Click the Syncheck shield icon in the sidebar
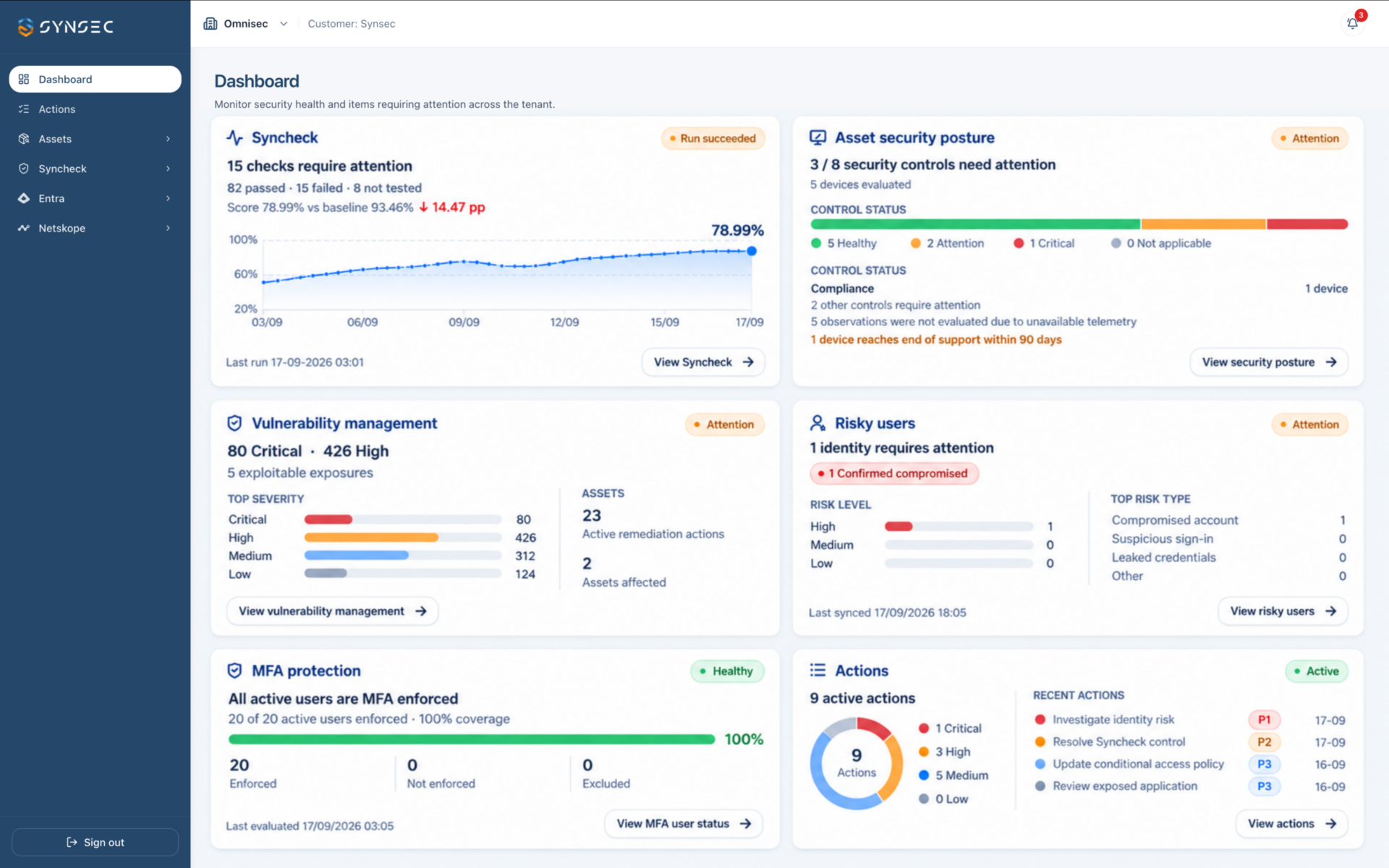Viewport: 1389px width, 868px height. coord(24,169)
